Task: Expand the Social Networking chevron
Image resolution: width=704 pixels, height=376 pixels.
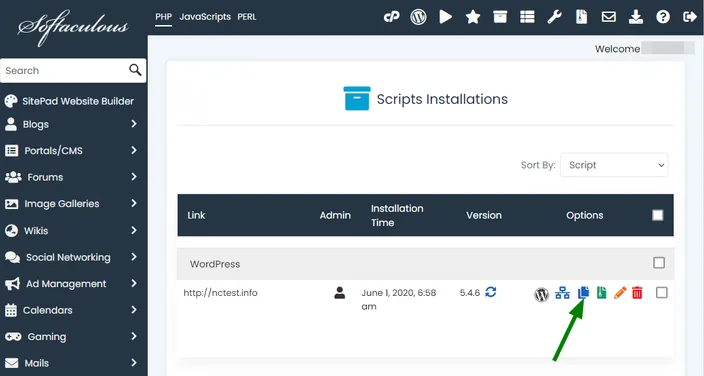Action: tap(134, 257)
